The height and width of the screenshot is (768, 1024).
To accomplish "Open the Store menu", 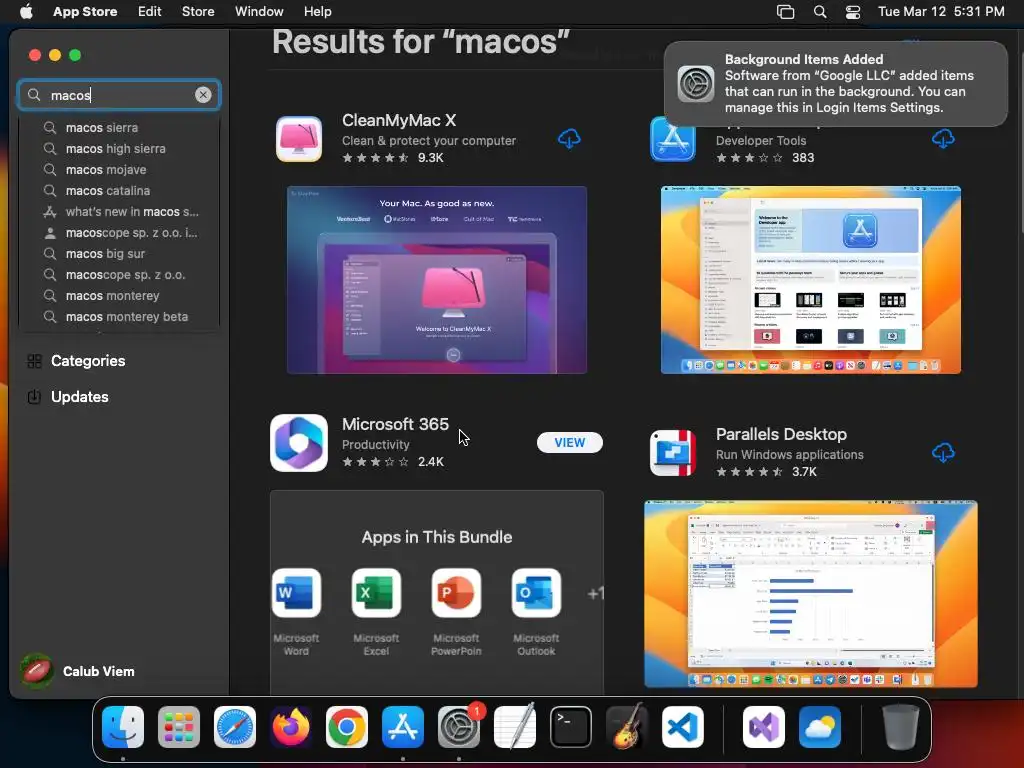I will (198, 11).
